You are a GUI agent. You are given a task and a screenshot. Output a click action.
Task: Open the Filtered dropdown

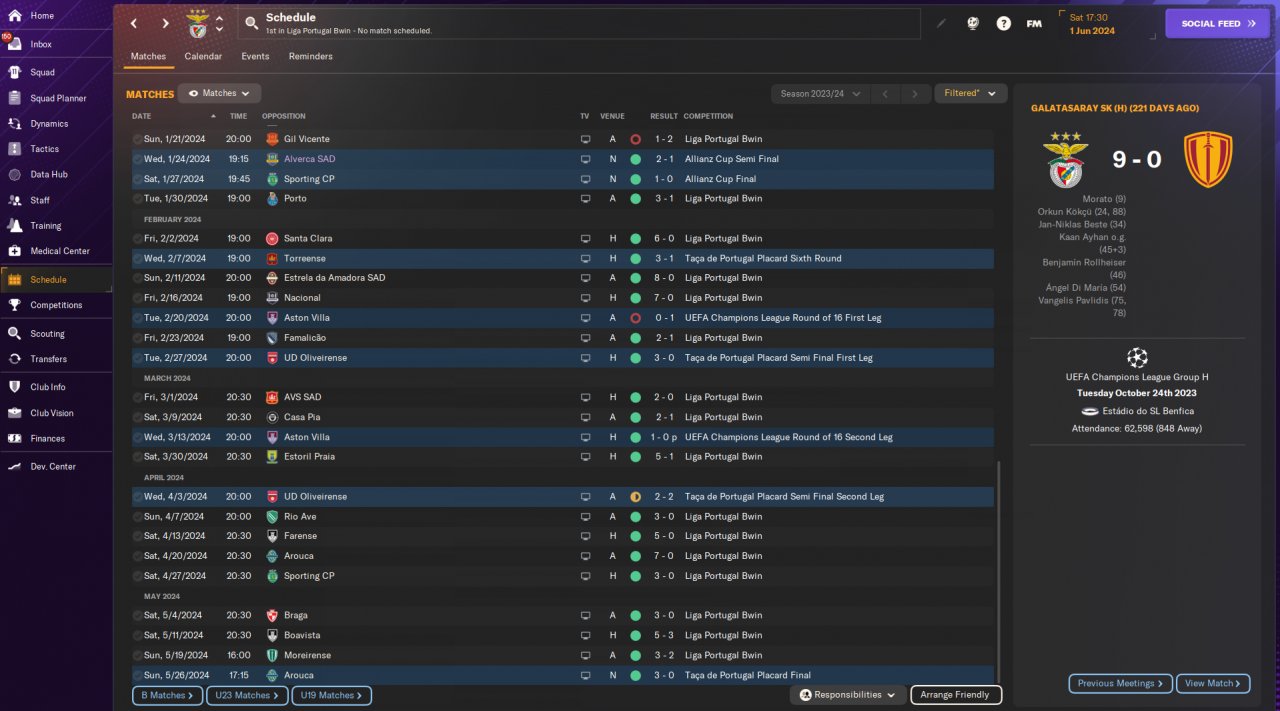coord(970,93)
